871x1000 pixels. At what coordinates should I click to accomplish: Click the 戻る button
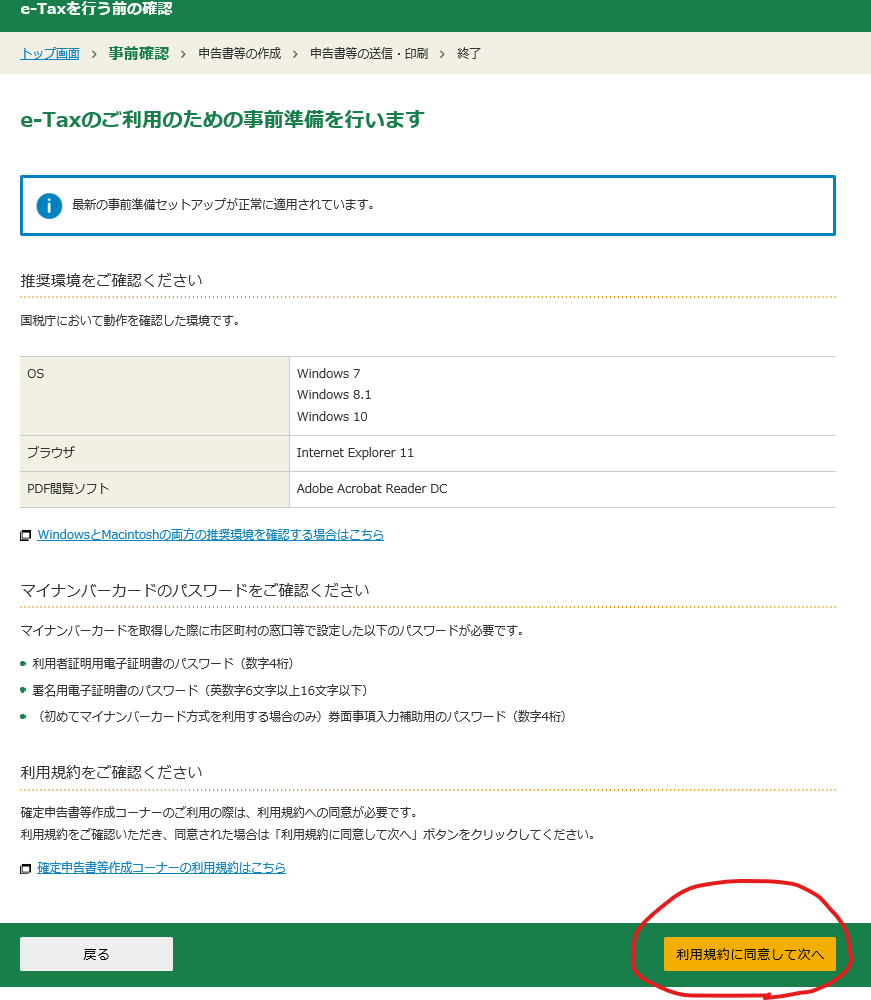tap(96, 954)
